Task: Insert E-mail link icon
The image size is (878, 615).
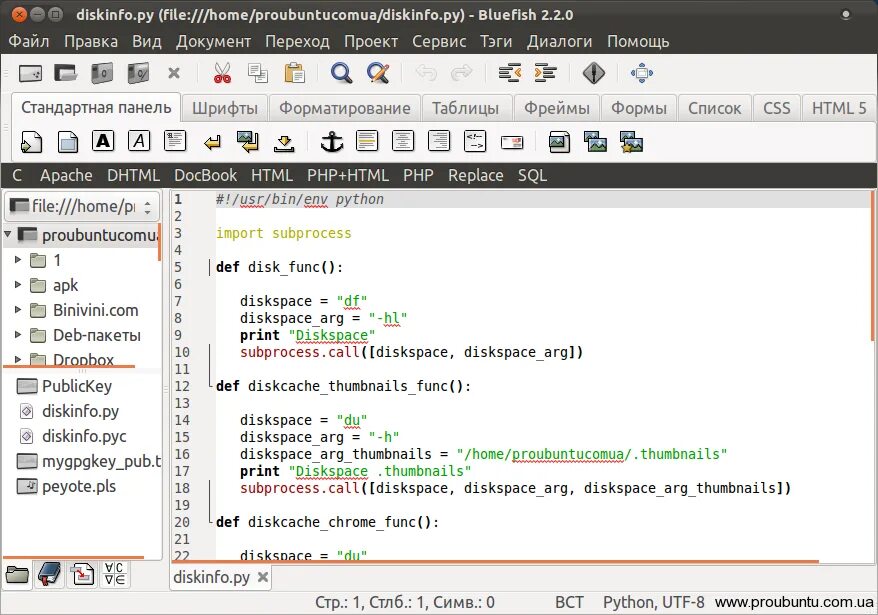Action: coord(512,143)
